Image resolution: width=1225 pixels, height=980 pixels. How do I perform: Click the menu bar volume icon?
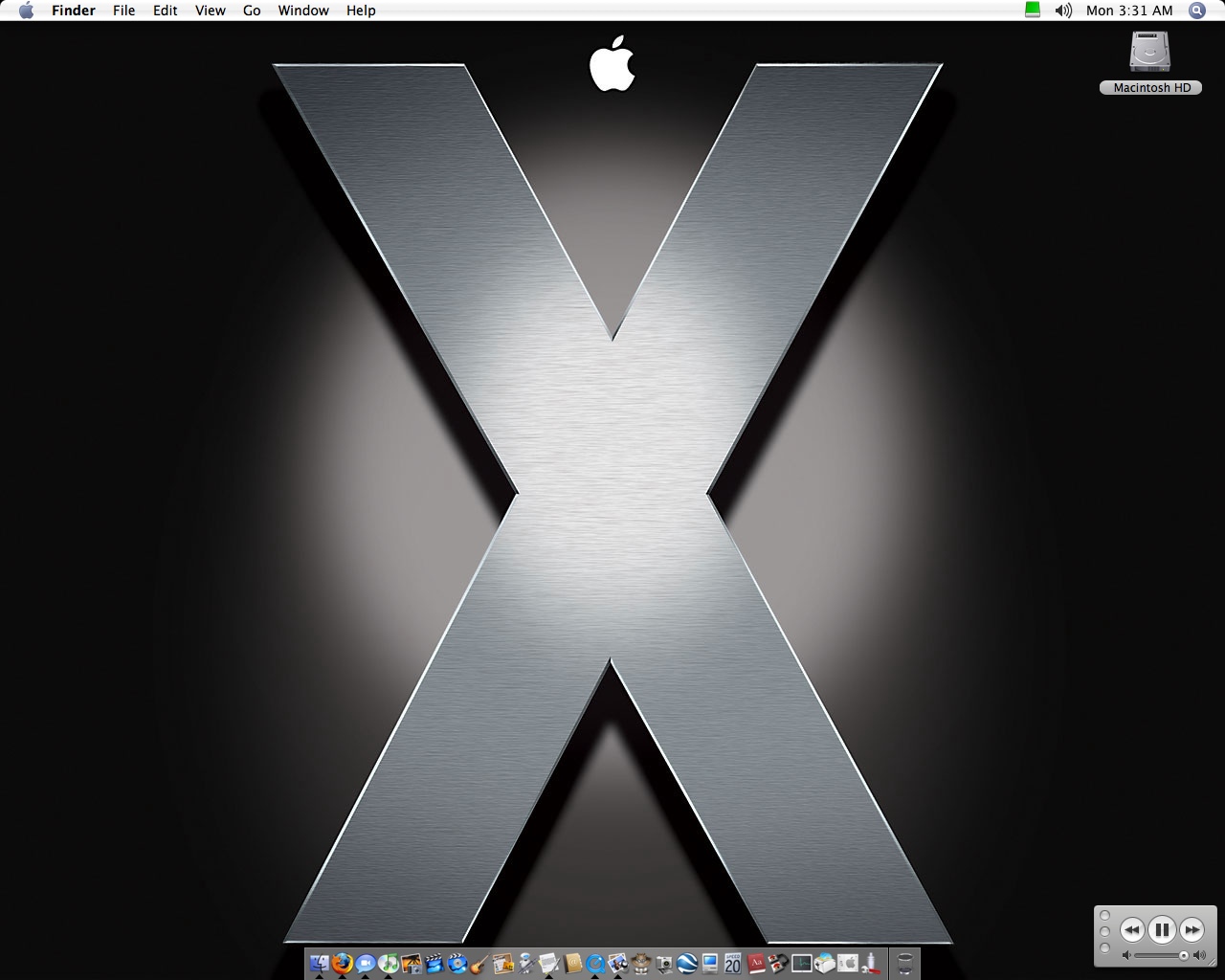click(x=1063, y=11)
